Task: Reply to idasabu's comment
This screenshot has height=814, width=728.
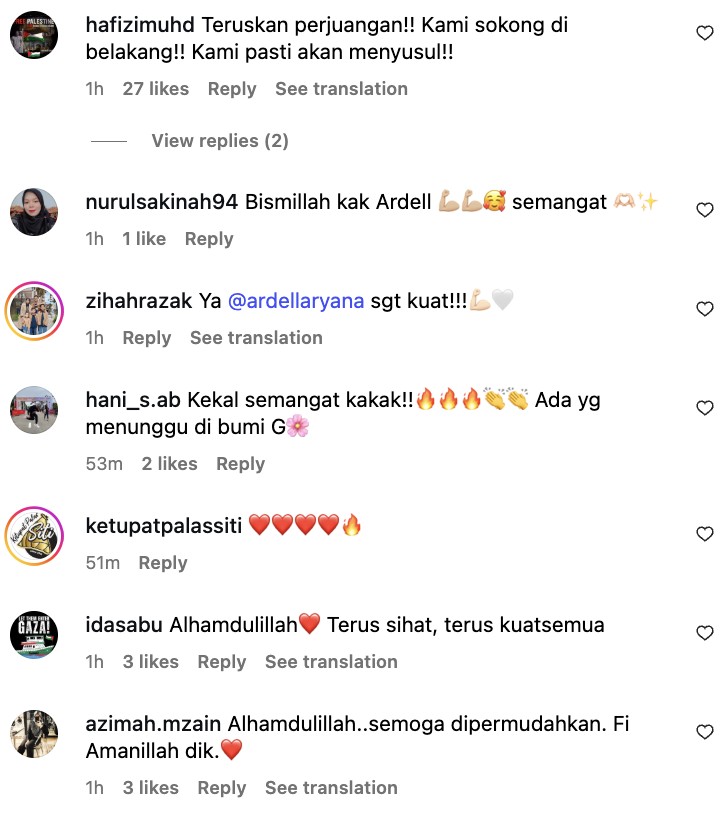Action: 222,662
